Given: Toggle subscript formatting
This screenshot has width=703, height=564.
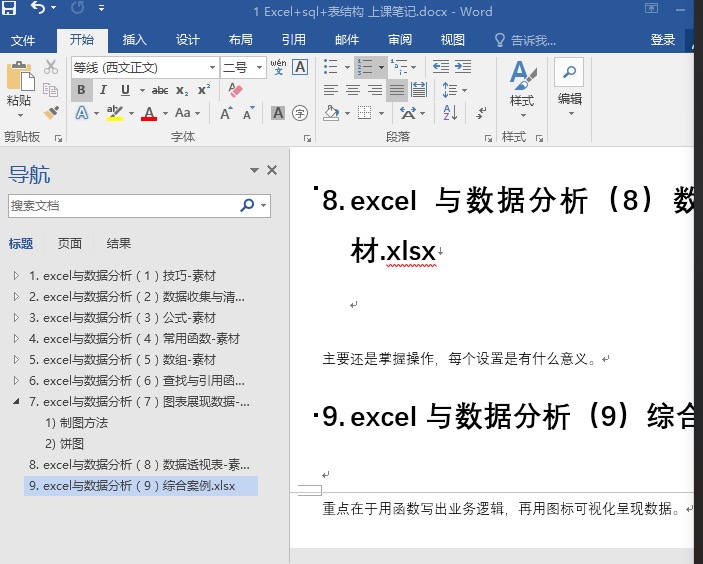Looking at the screenshot, I should [182, 91].
